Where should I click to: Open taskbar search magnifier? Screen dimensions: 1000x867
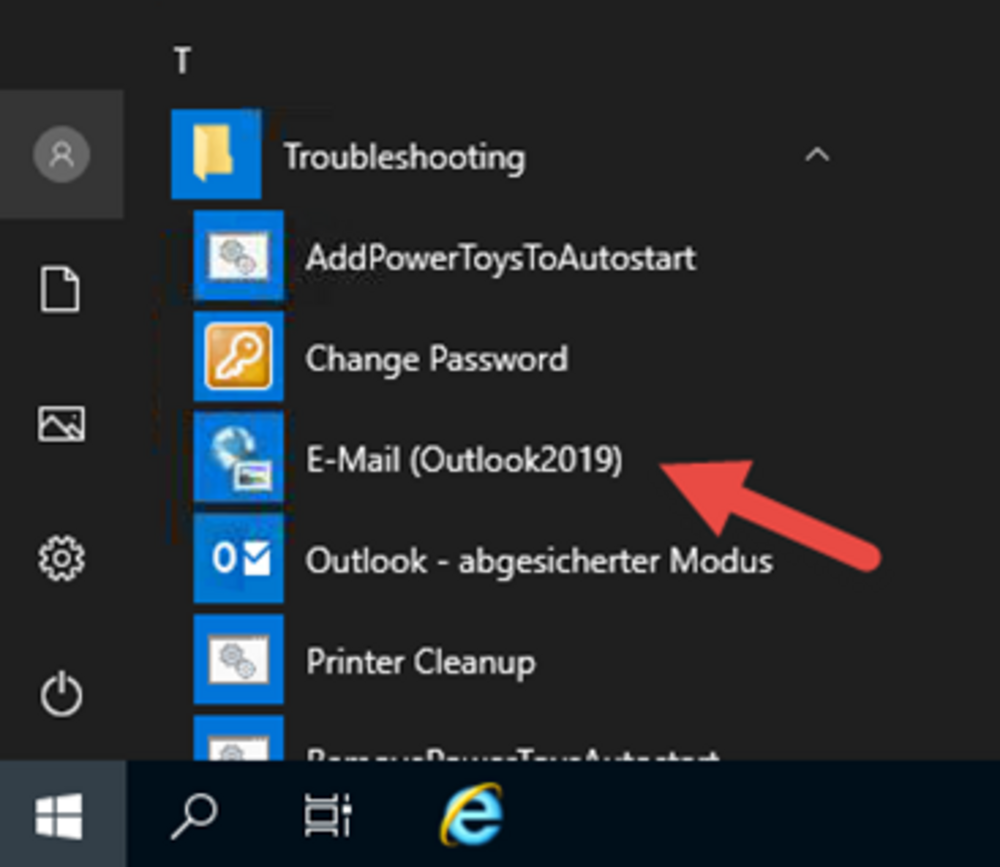(194, 815)
